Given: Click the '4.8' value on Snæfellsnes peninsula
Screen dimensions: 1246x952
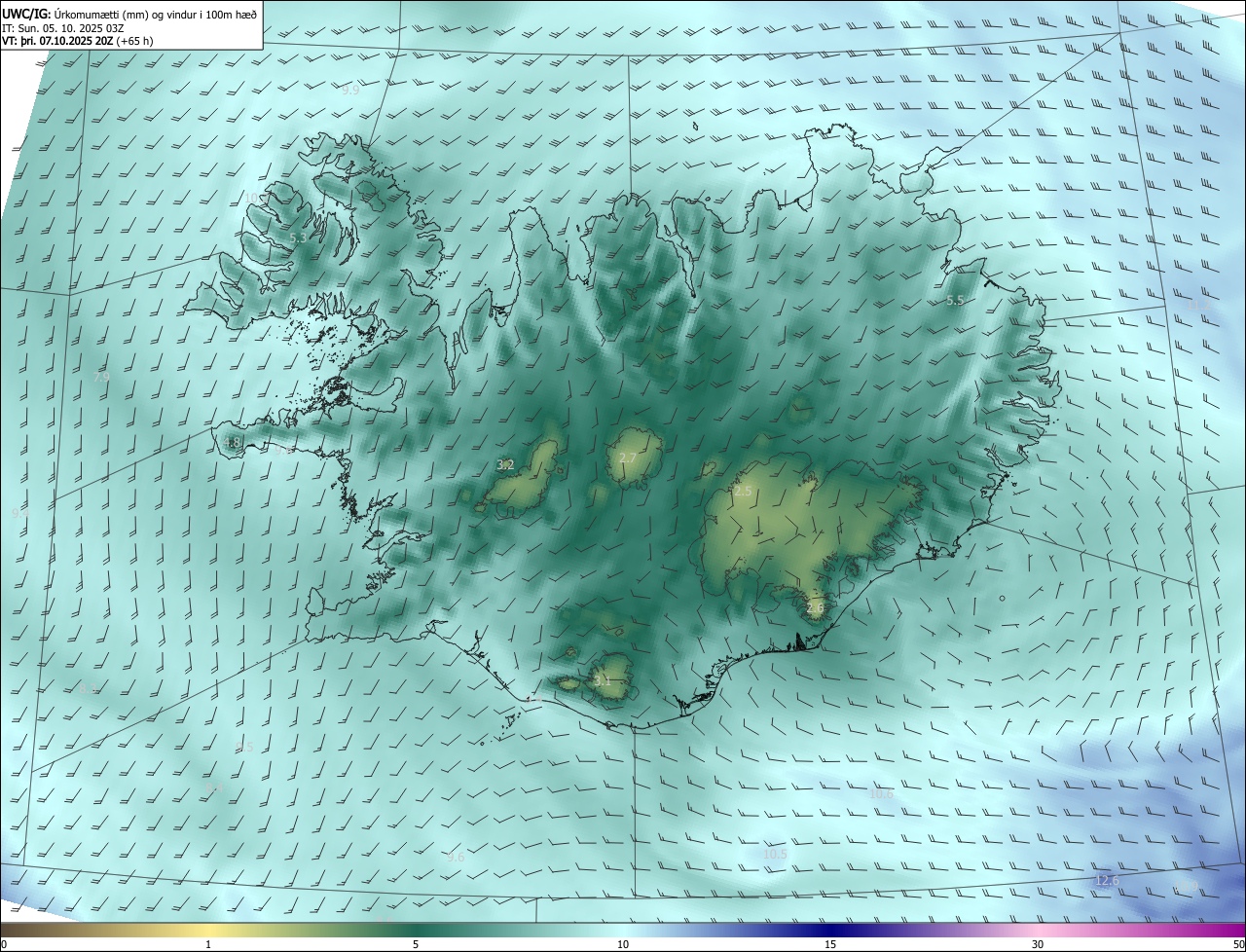Looking at the screenshot, I should click(x=232, y=443).
